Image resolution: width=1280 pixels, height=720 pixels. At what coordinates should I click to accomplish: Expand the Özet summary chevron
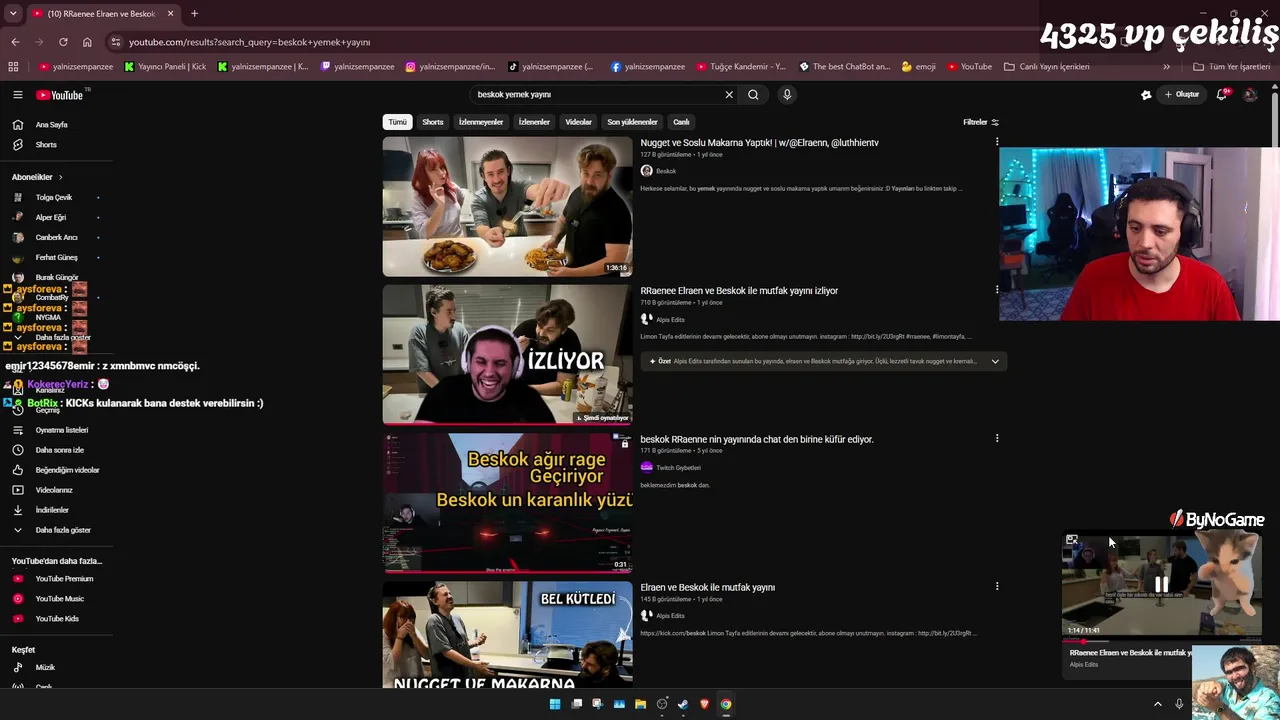(x=995, y=361)
